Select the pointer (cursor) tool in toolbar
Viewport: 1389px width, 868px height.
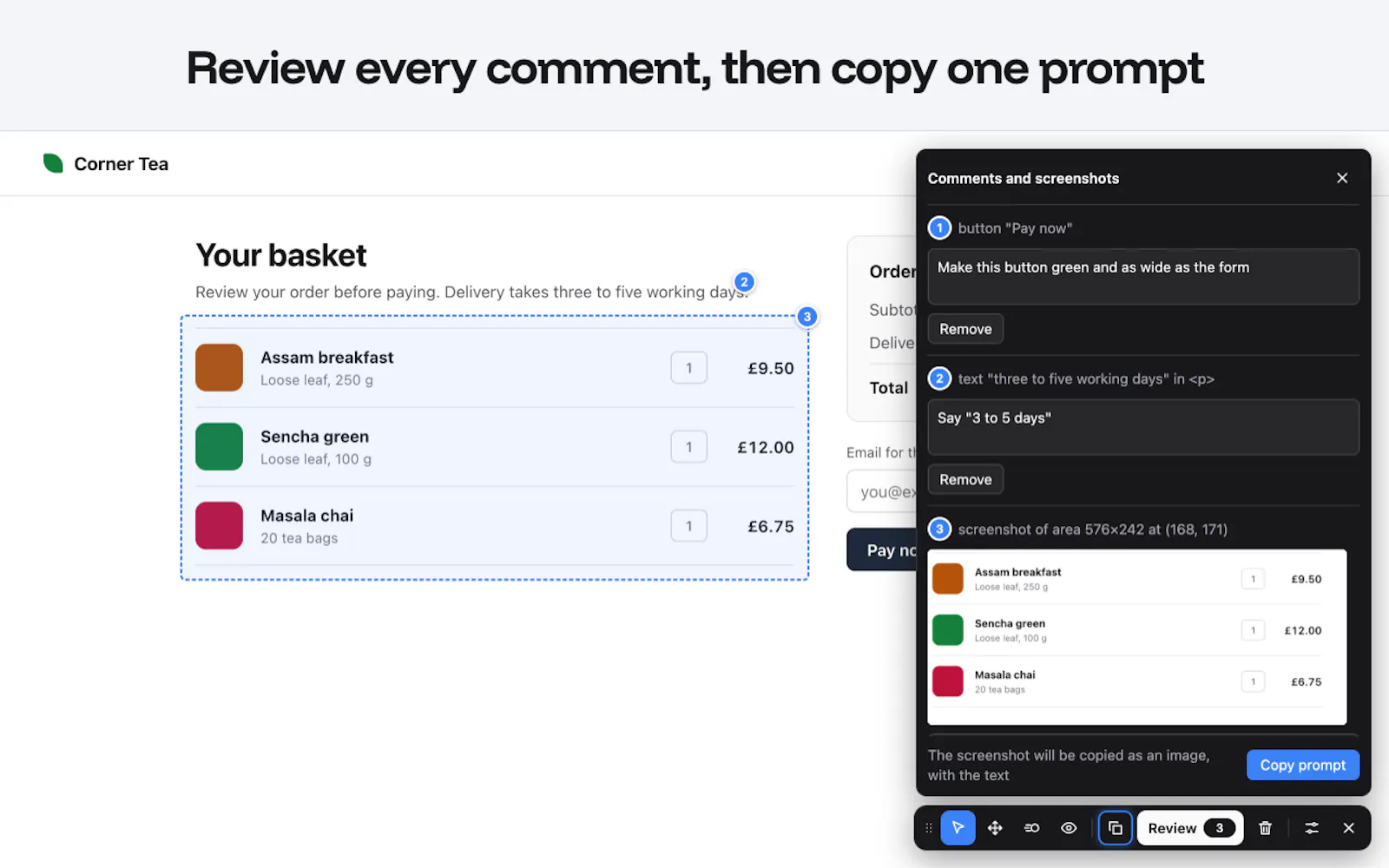point(958,828)
